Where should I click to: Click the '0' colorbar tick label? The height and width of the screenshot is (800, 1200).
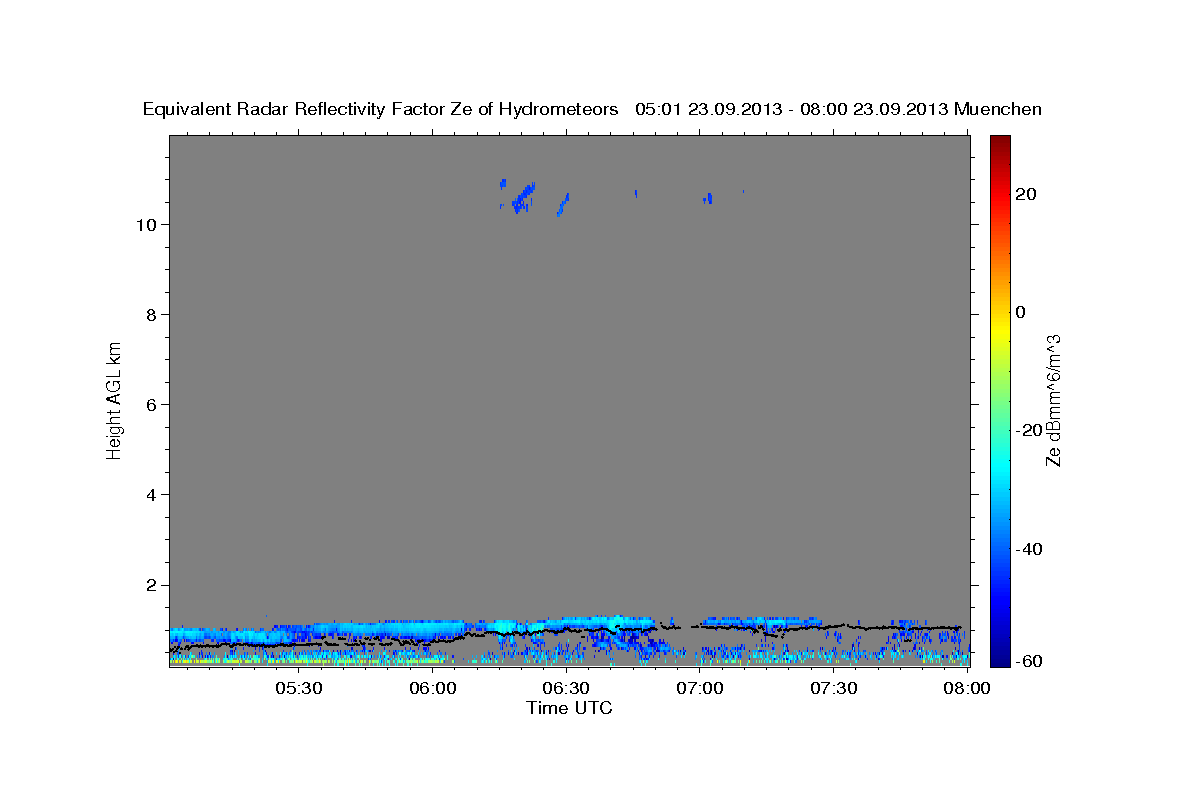coord(1020,312)
